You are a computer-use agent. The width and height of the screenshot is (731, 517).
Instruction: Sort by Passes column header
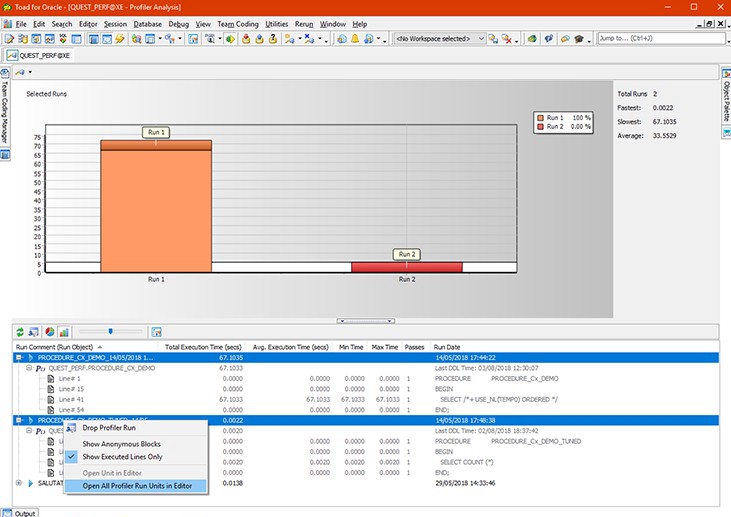pyautogui.click(x=414, y=347)
